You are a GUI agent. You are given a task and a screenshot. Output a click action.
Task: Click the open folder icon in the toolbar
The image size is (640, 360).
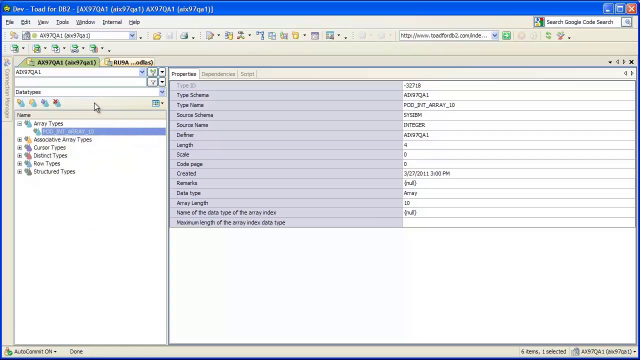pyautogui.click(x=157, y=36)
